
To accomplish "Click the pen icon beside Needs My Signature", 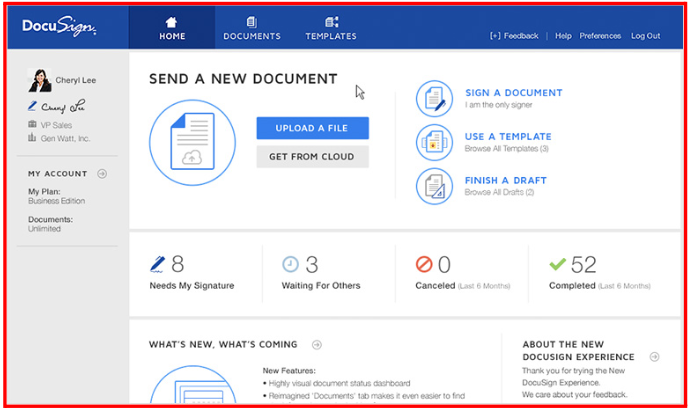I will coord(158,264).
